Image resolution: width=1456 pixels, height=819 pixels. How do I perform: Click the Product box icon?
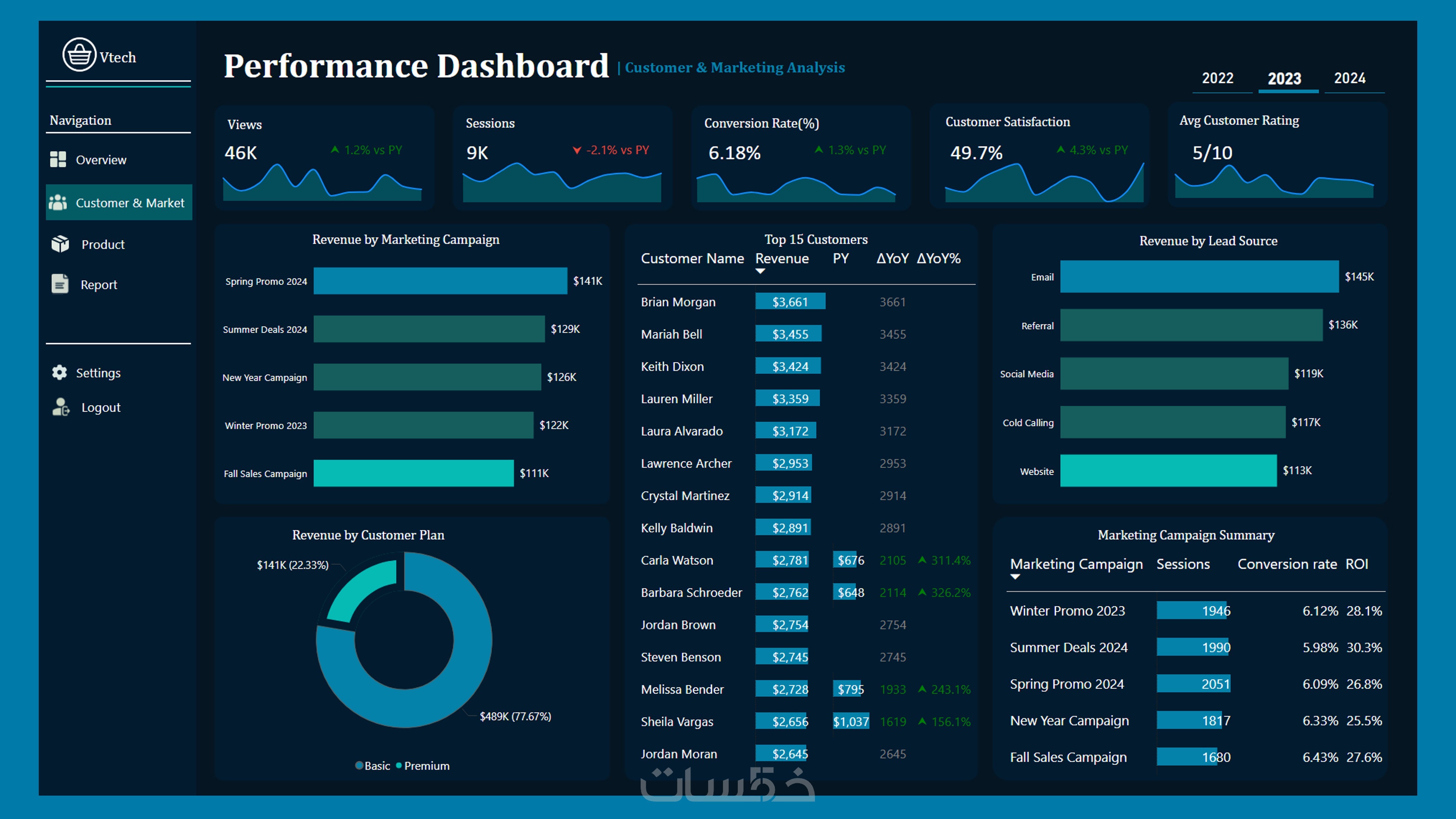(x=60, y=244)
